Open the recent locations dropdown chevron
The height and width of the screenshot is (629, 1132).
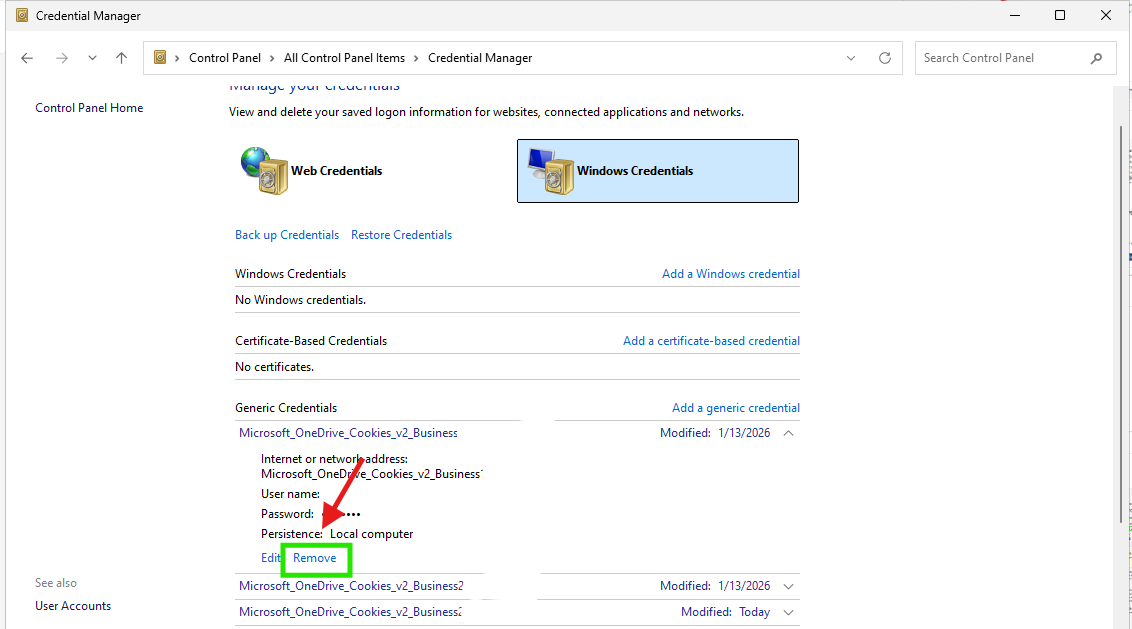92,58
